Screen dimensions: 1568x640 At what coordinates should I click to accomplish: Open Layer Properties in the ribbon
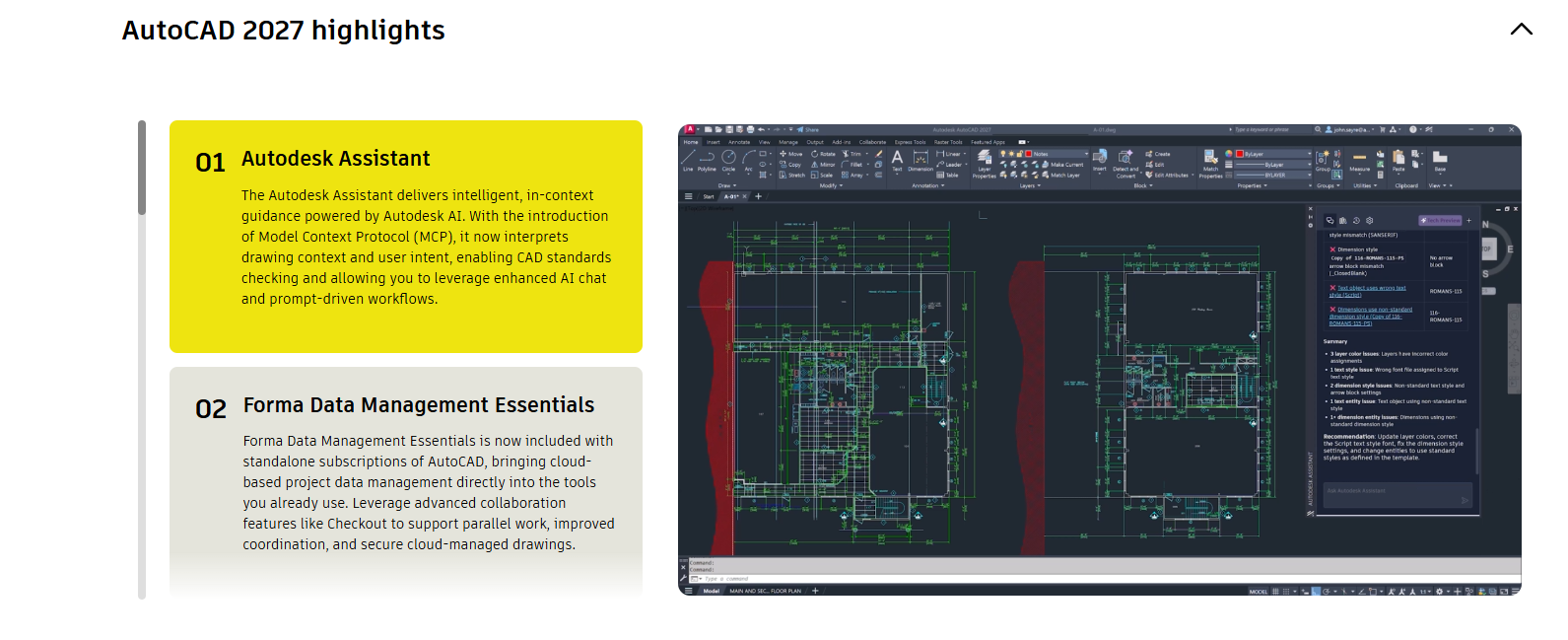pos(985,161)
